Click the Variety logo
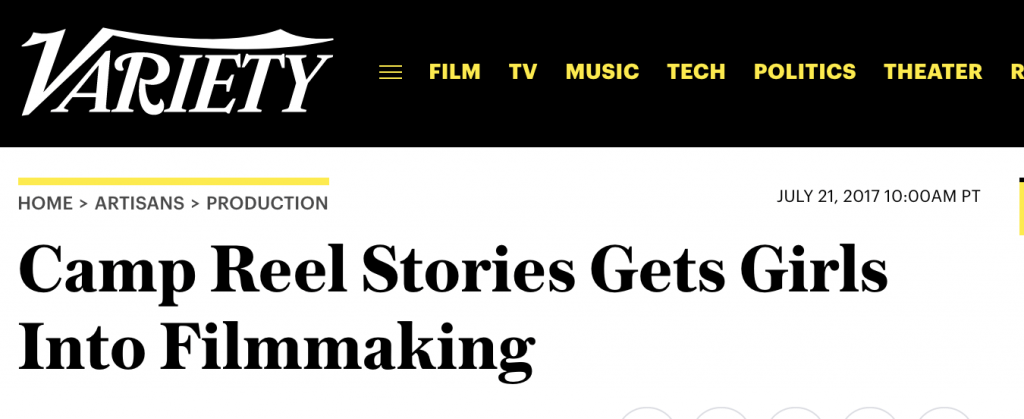Viewport: 1024px width, 419px height. 177,72
